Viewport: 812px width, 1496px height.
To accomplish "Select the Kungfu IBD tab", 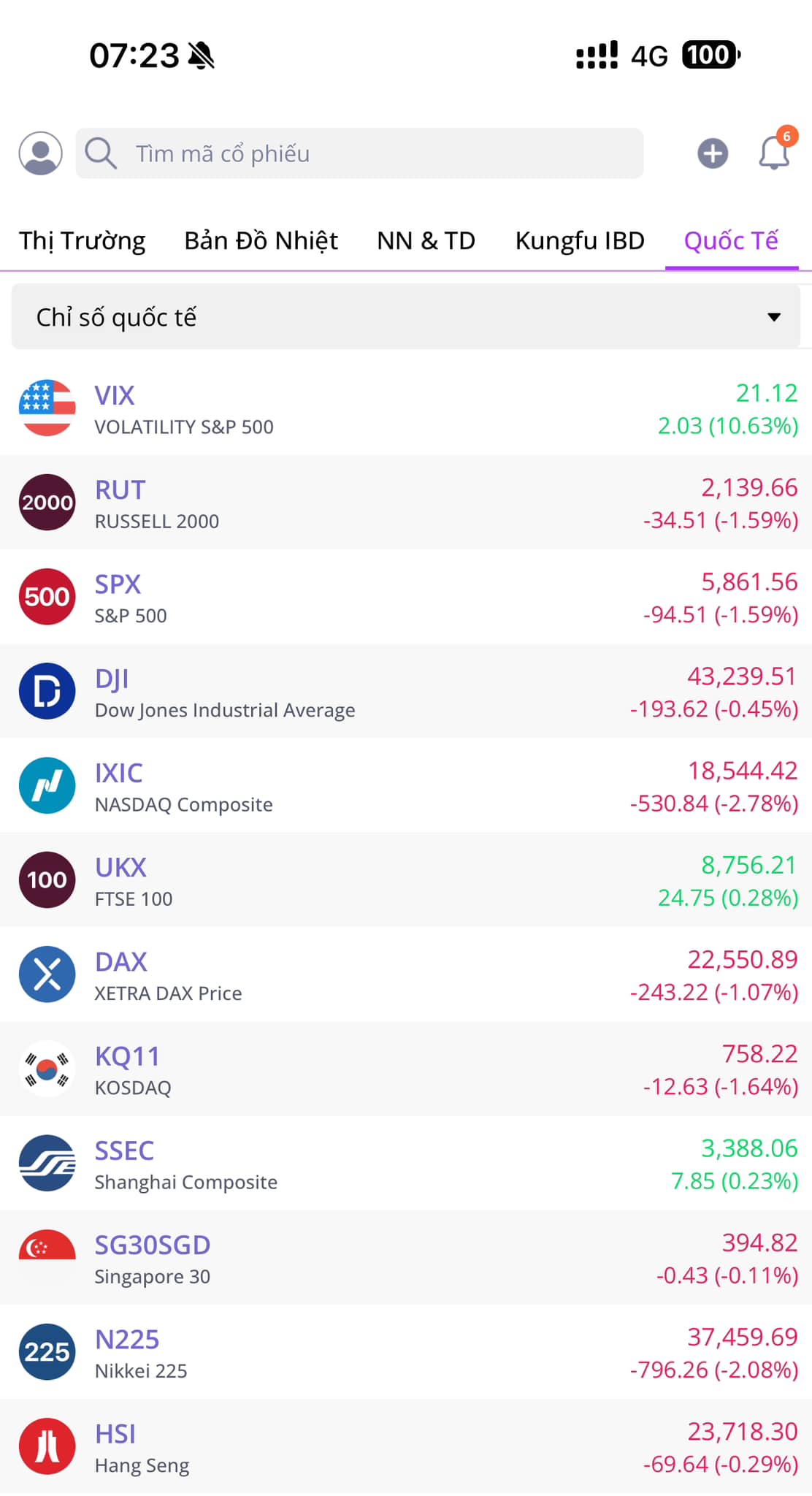I will 580,240.
